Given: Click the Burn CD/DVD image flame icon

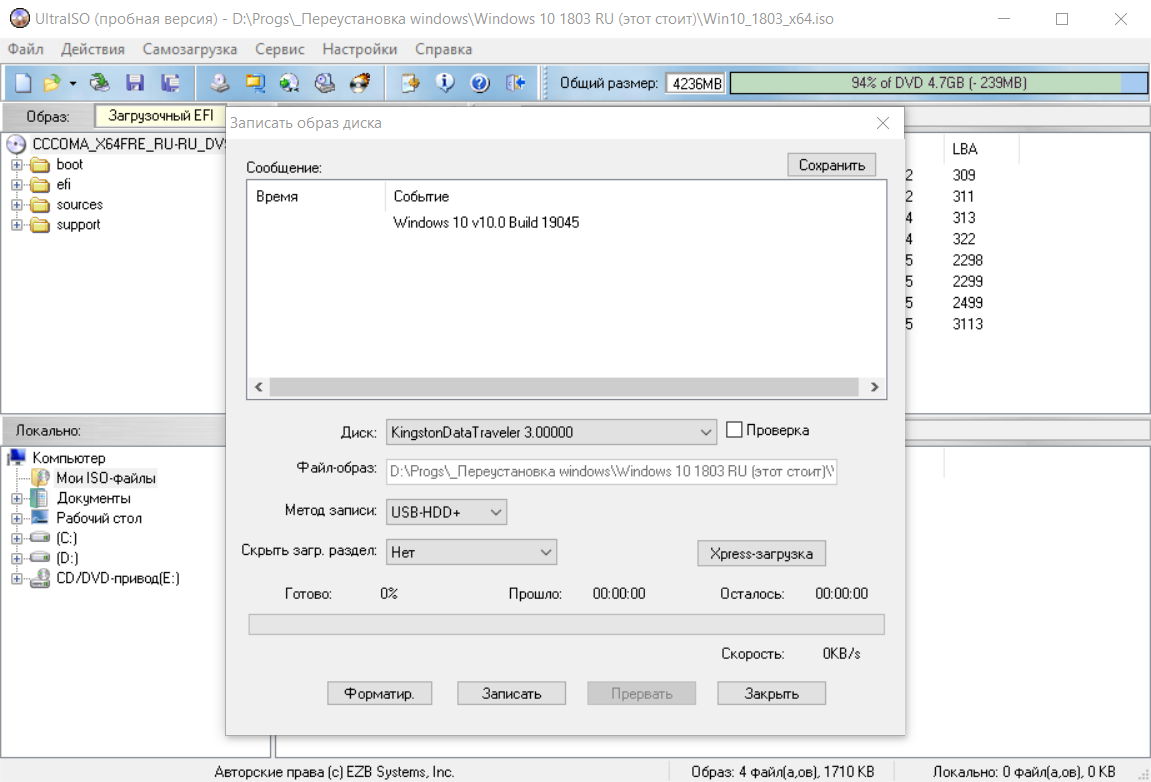Looking at the screenshot, I should pyautogui.click(x=360, y=83).
